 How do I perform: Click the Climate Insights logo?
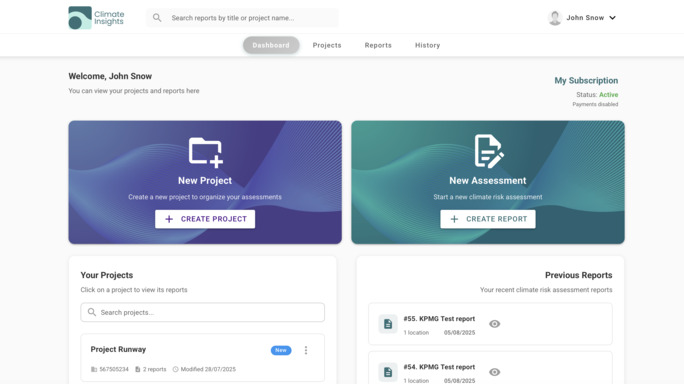[96, 18]
